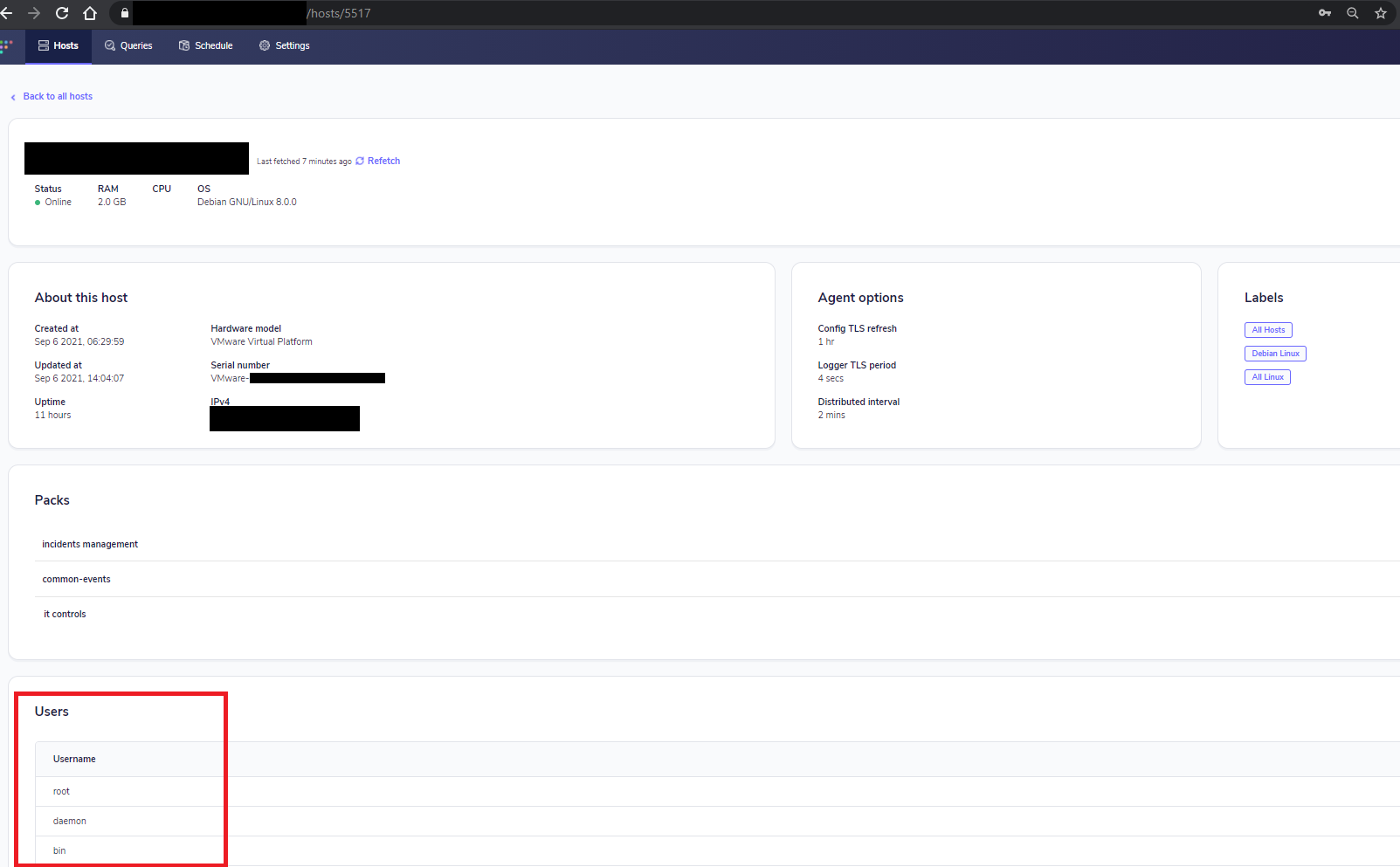Click the search magnifier icon near the bookmark star
This screenshot has width=1400, height=867.
point(1352,13)
